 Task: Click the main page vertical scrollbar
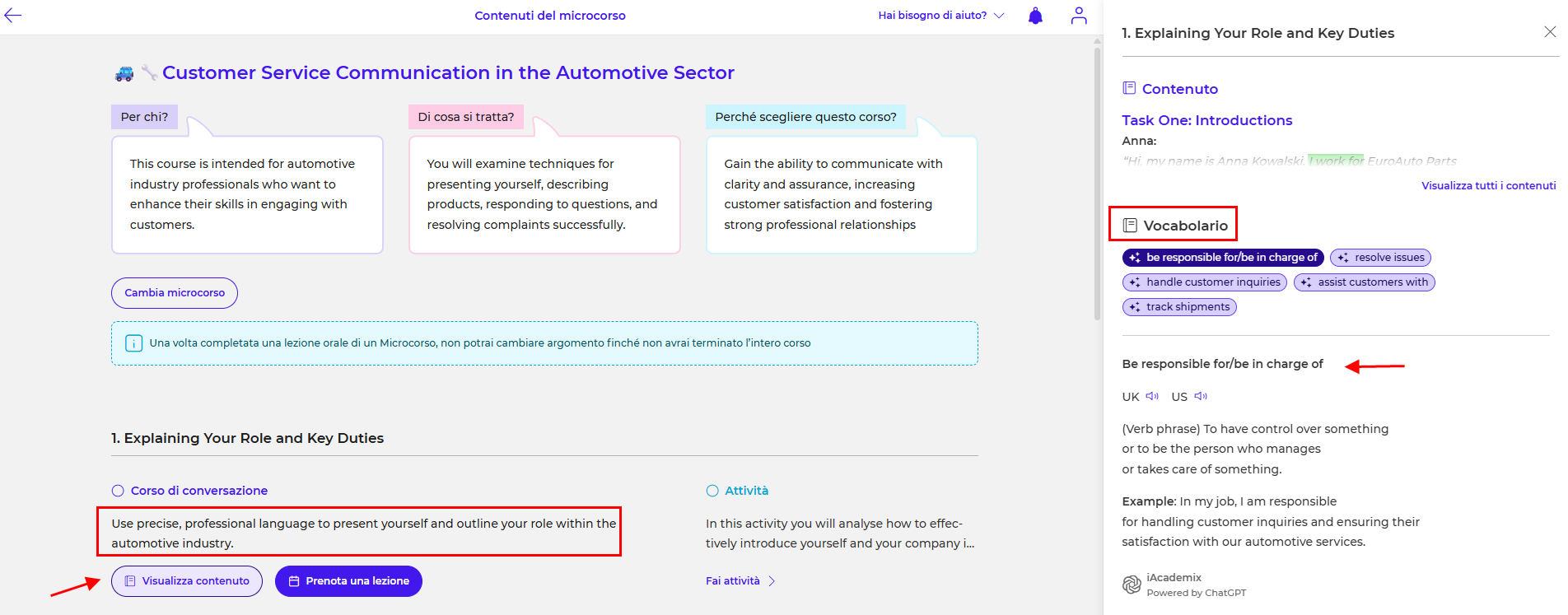1097,181
